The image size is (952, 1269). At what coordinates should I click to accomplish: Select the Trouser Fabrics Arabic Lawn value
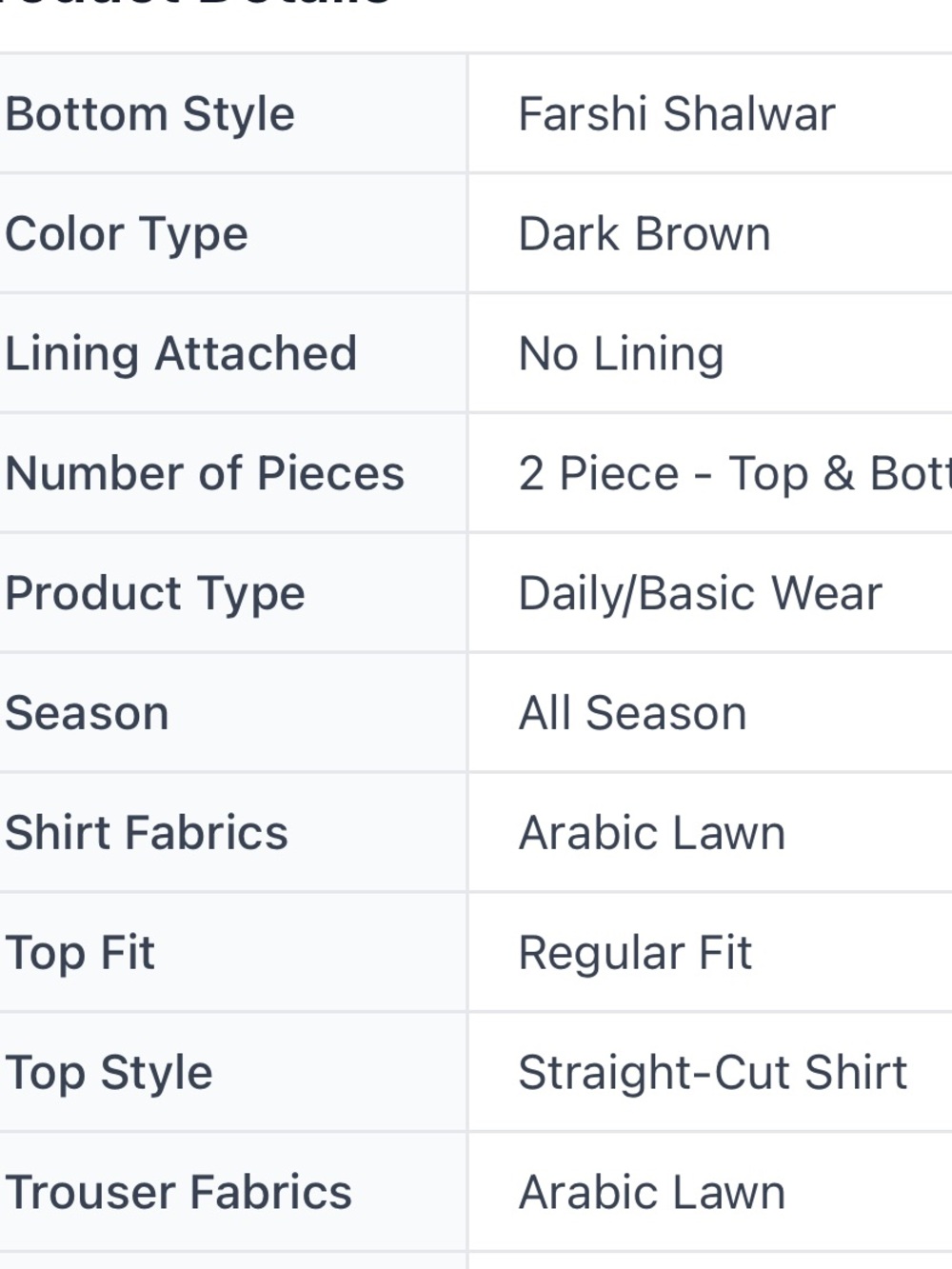coord(652,1192)
